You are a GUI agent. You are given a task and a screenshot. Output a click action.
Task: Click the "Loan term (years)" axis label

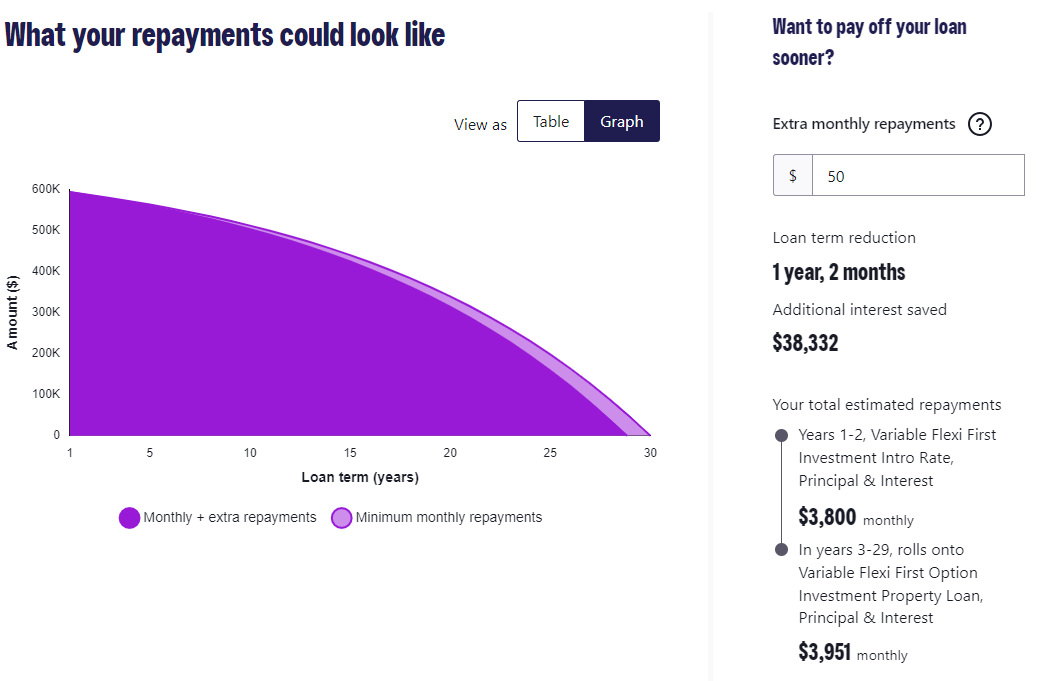point(360,477)
